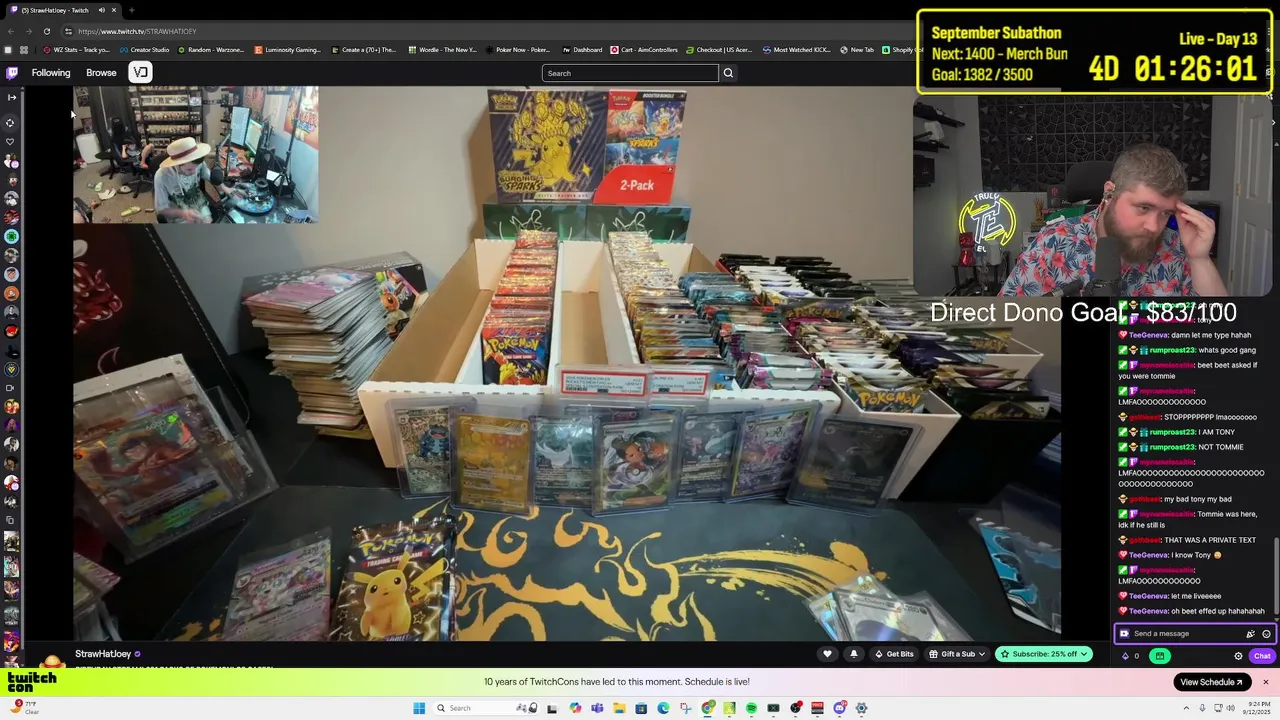Open the Following tab
The width and height of the screenshot is (1280, 720).
click(x=51, y=73)
